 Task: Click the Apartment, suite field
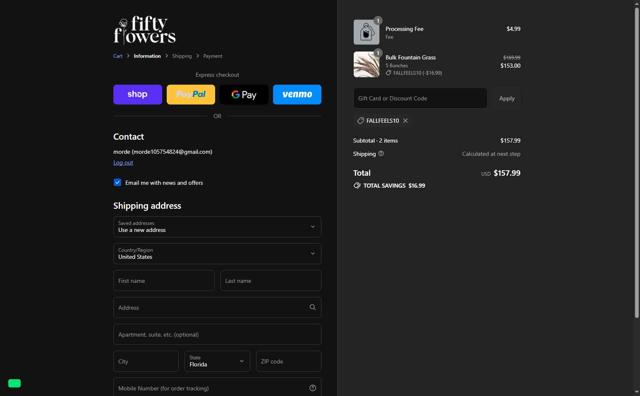(217, 334)
